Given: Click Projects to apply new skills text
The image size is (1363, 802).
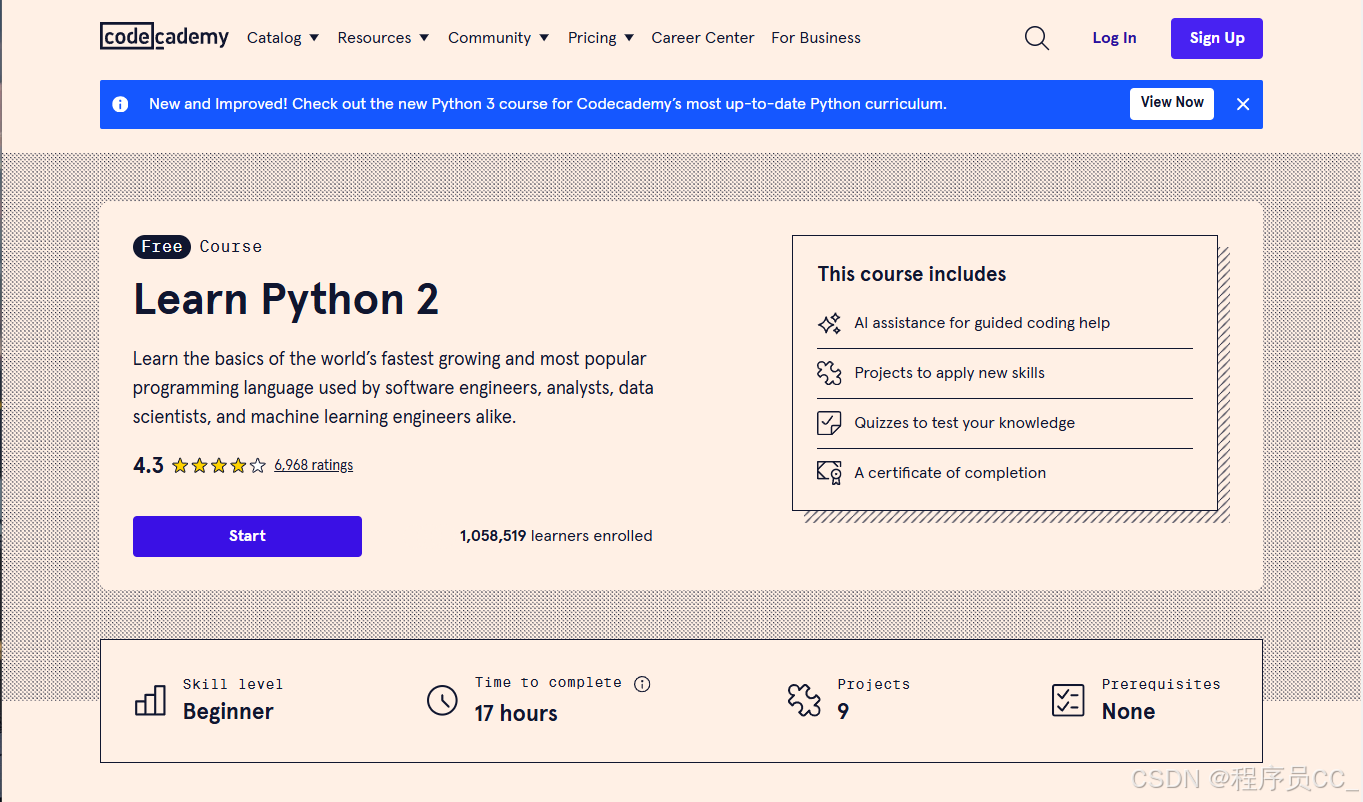Looking at the screenshot, I should (x=949, y=373).
